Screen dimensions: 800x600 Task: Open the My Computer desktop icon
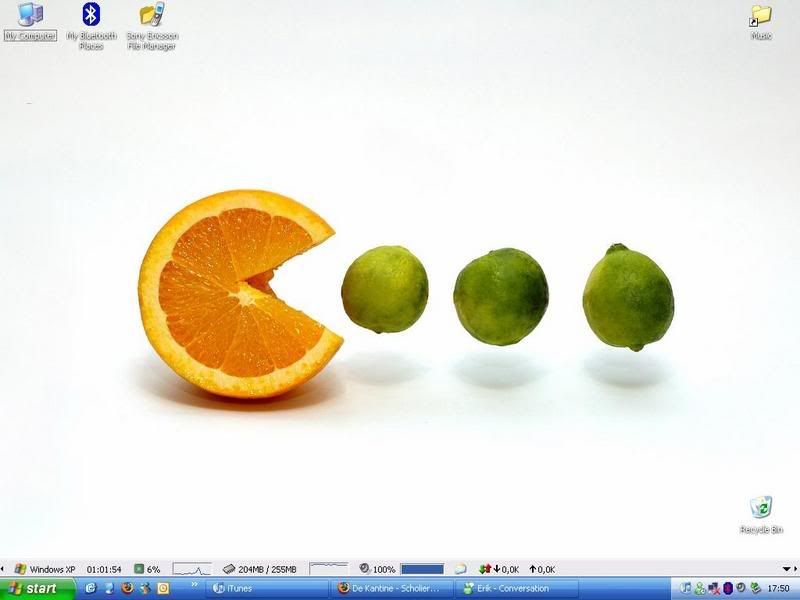[x=30, y=21]
